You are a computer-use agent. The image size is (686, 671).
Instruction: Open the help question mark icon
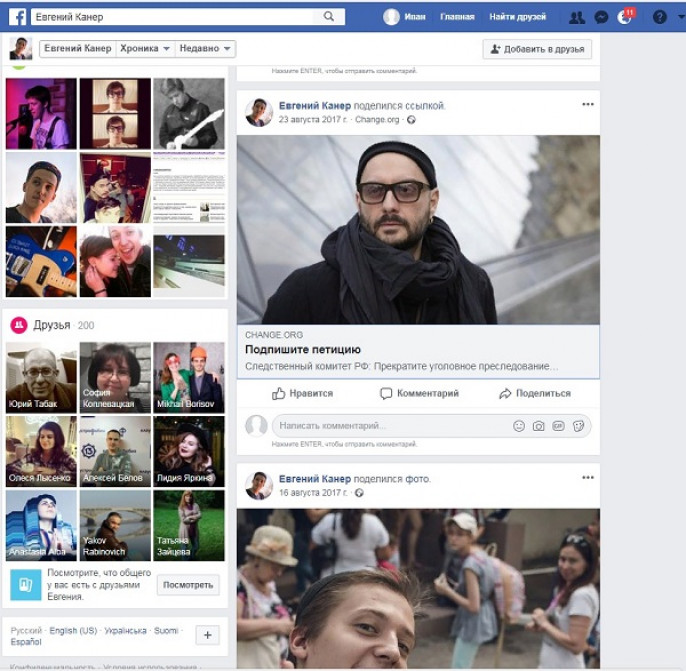coord(659,17)
